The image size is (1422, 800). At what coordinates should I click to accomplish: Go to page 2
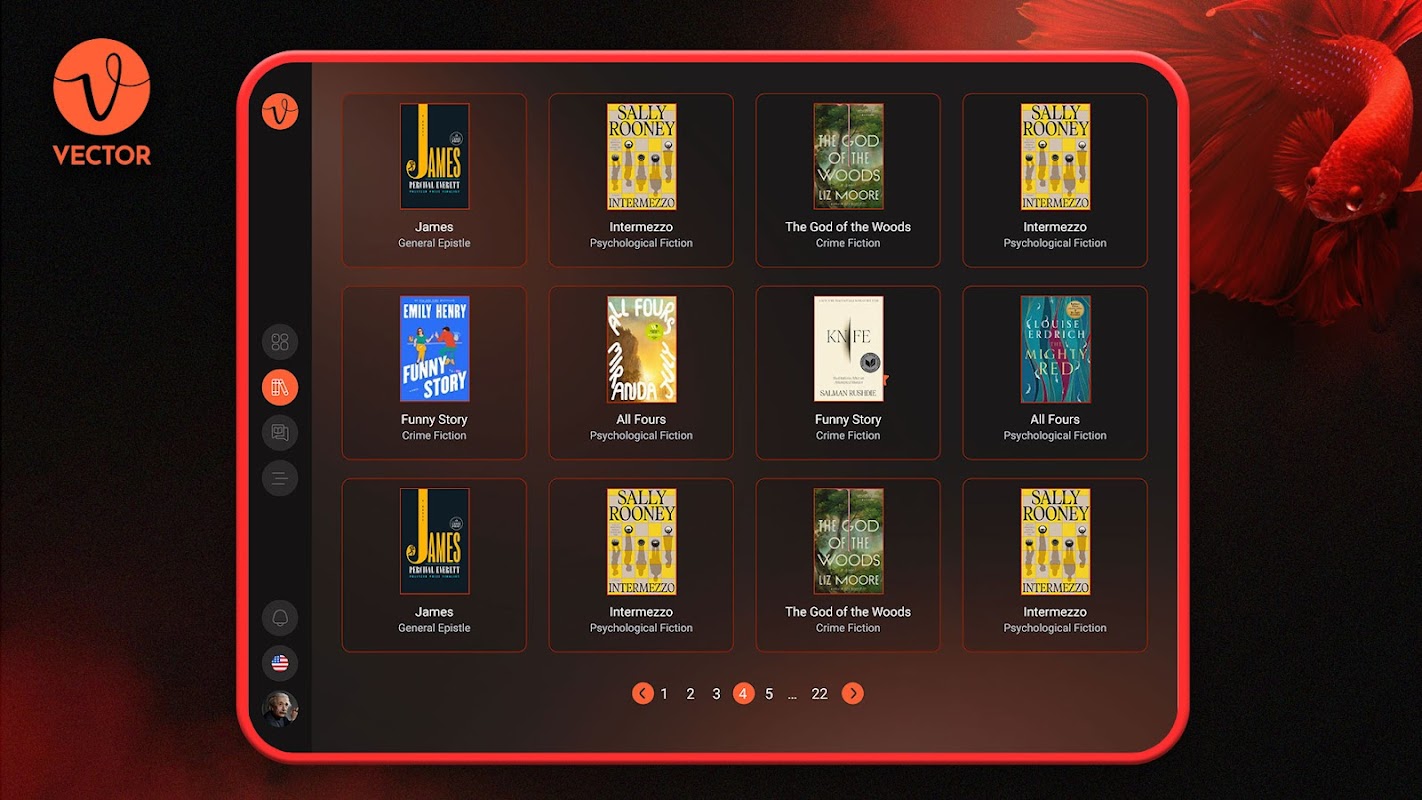pyautogui.click(x=690, y=694)
